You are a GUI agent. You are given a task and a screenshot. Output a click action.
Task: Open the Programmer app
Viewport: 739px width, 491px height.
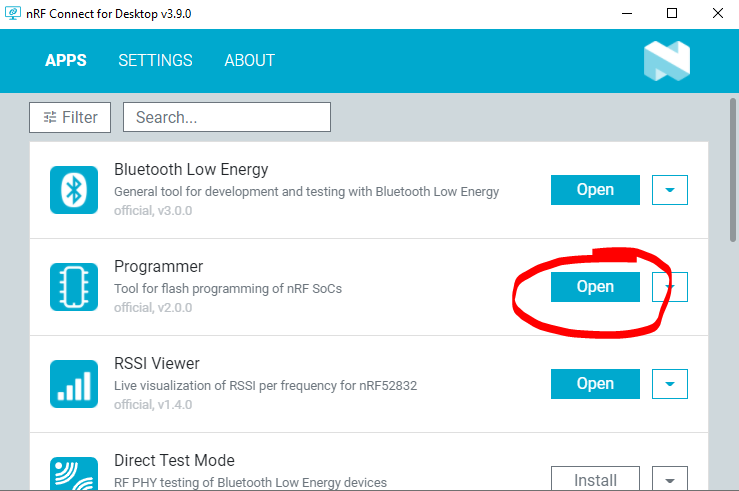point(595,287)
